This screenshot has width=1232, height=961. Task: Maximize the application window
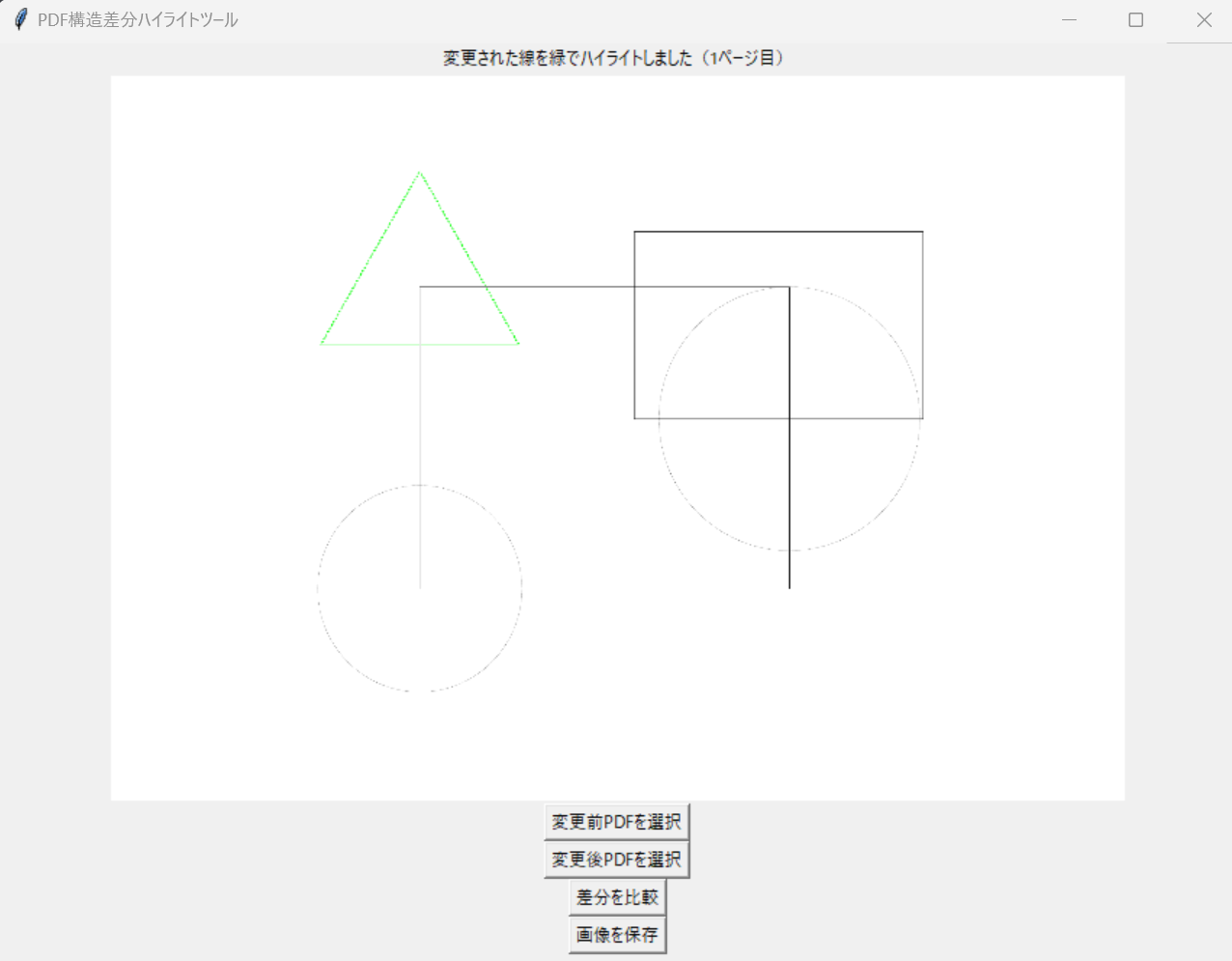(x=1135, y=19)
